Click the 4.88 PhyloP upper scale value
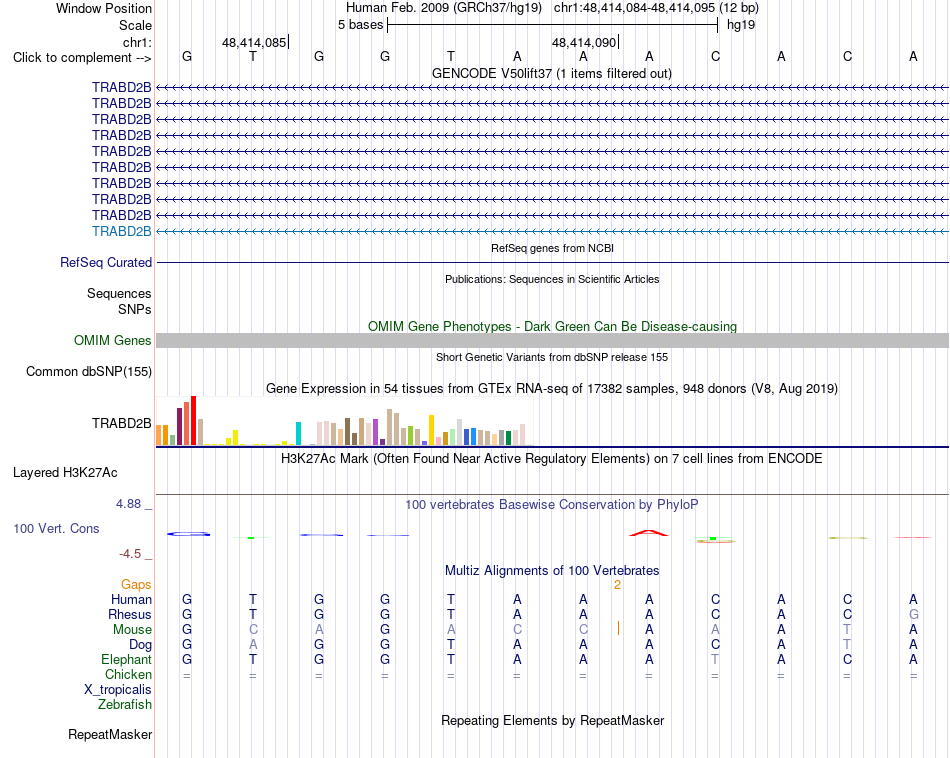 128,504
